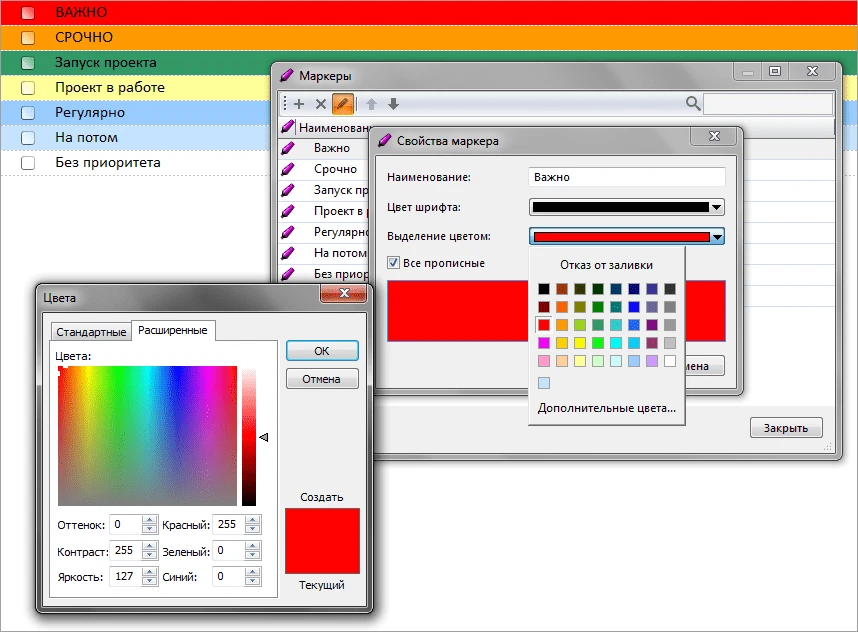Image resolution: width=858 pixels, height=632 pixels.
Task: Click the edit marker pencil icon
Action: 343,104
